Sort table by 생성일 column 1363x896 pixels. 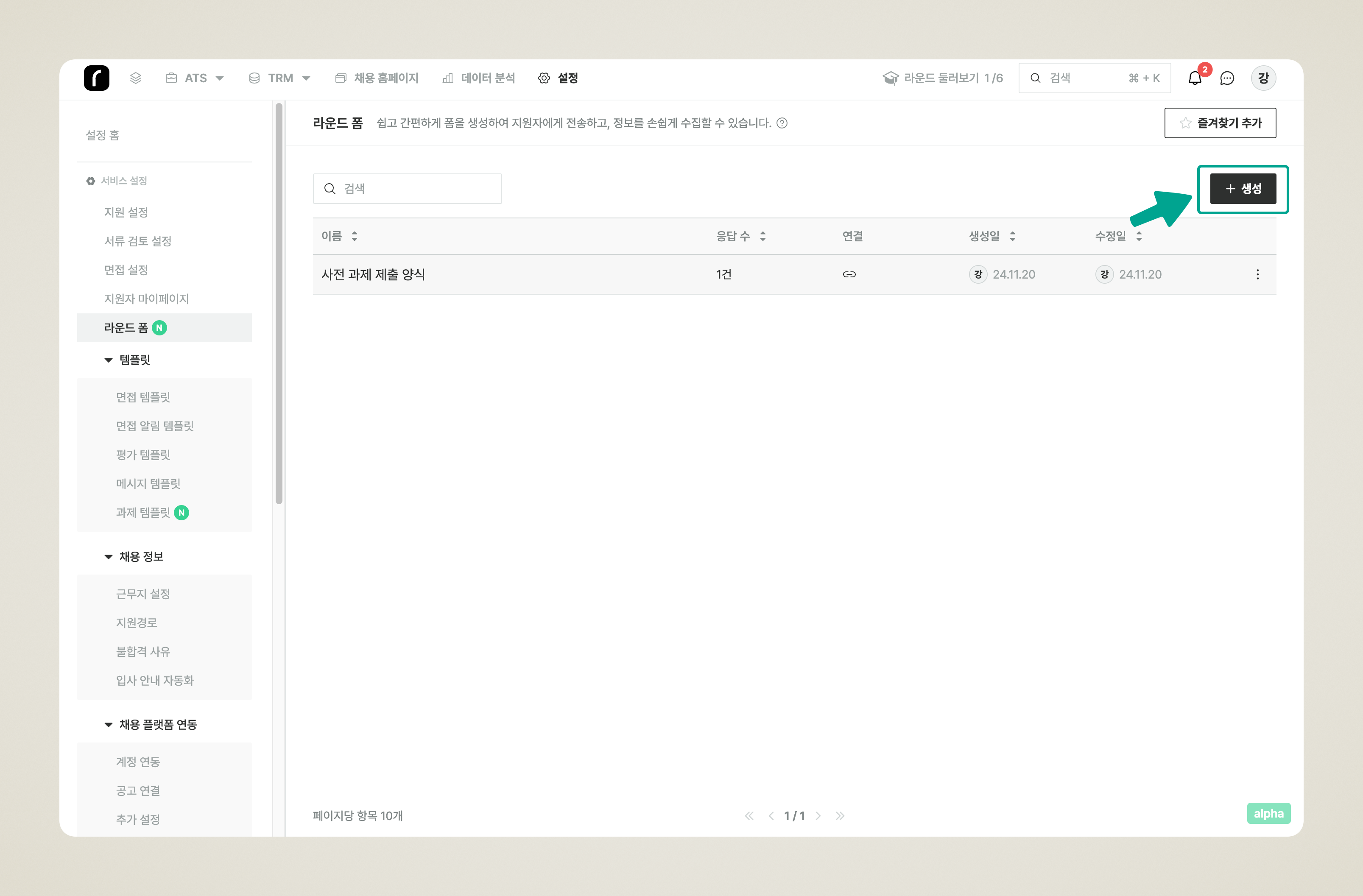point(1012,236)
